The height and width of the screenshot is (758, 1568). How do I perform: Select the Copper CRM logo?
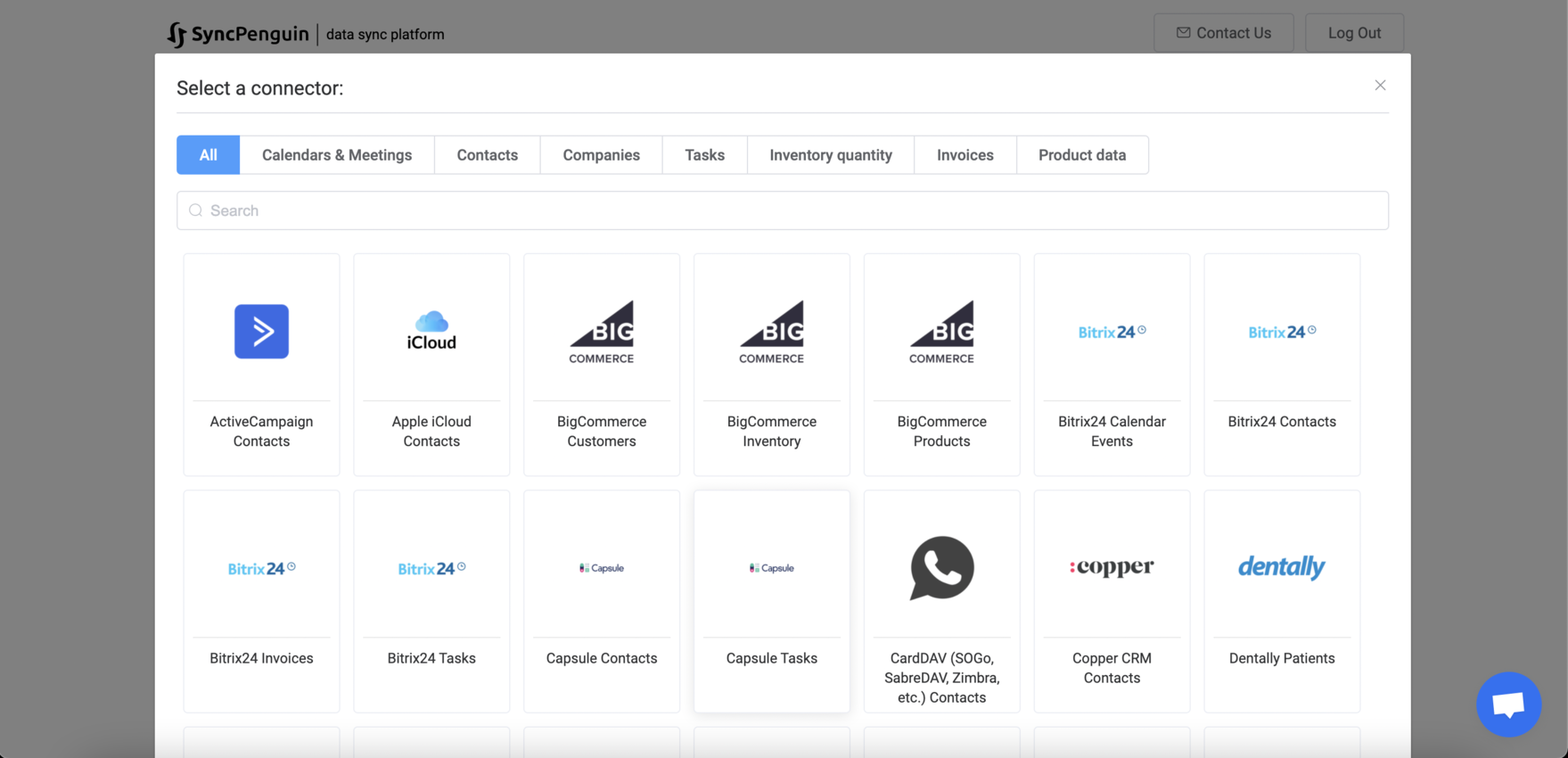point(1112,567)
